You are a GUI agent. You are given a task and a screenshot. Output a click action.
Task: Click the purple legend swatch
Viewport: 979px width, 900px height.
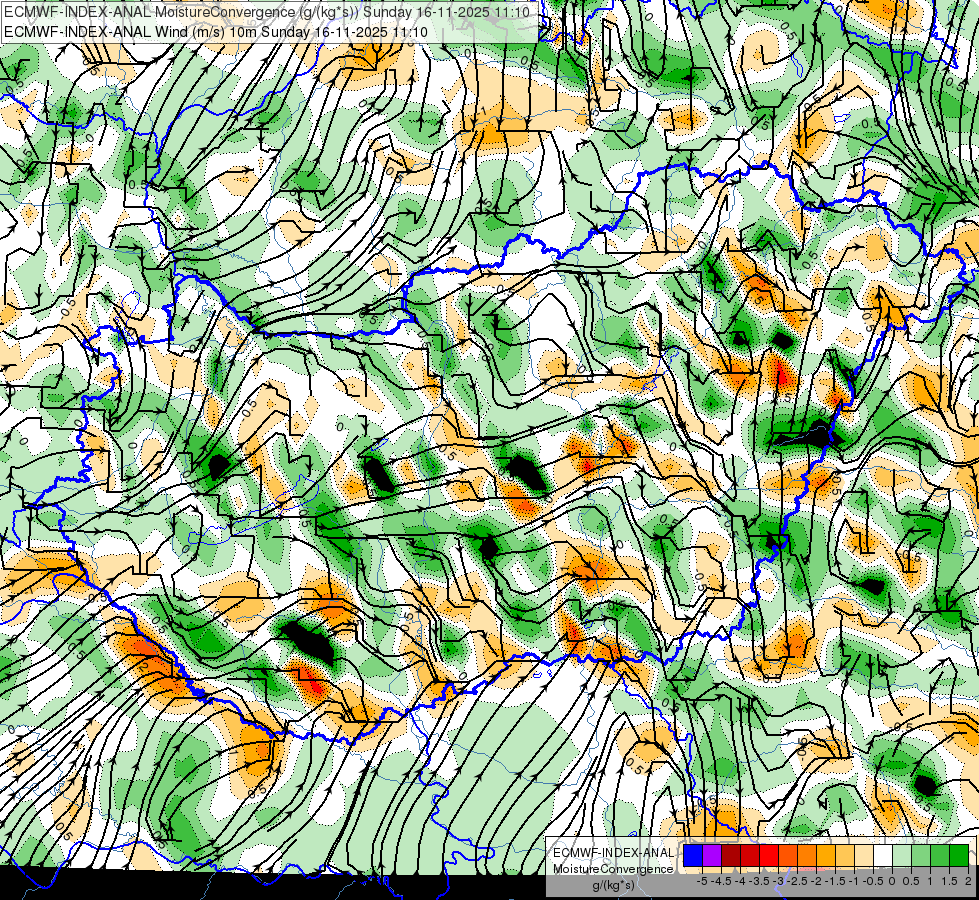pyautogui.click(x=712, y=856)
